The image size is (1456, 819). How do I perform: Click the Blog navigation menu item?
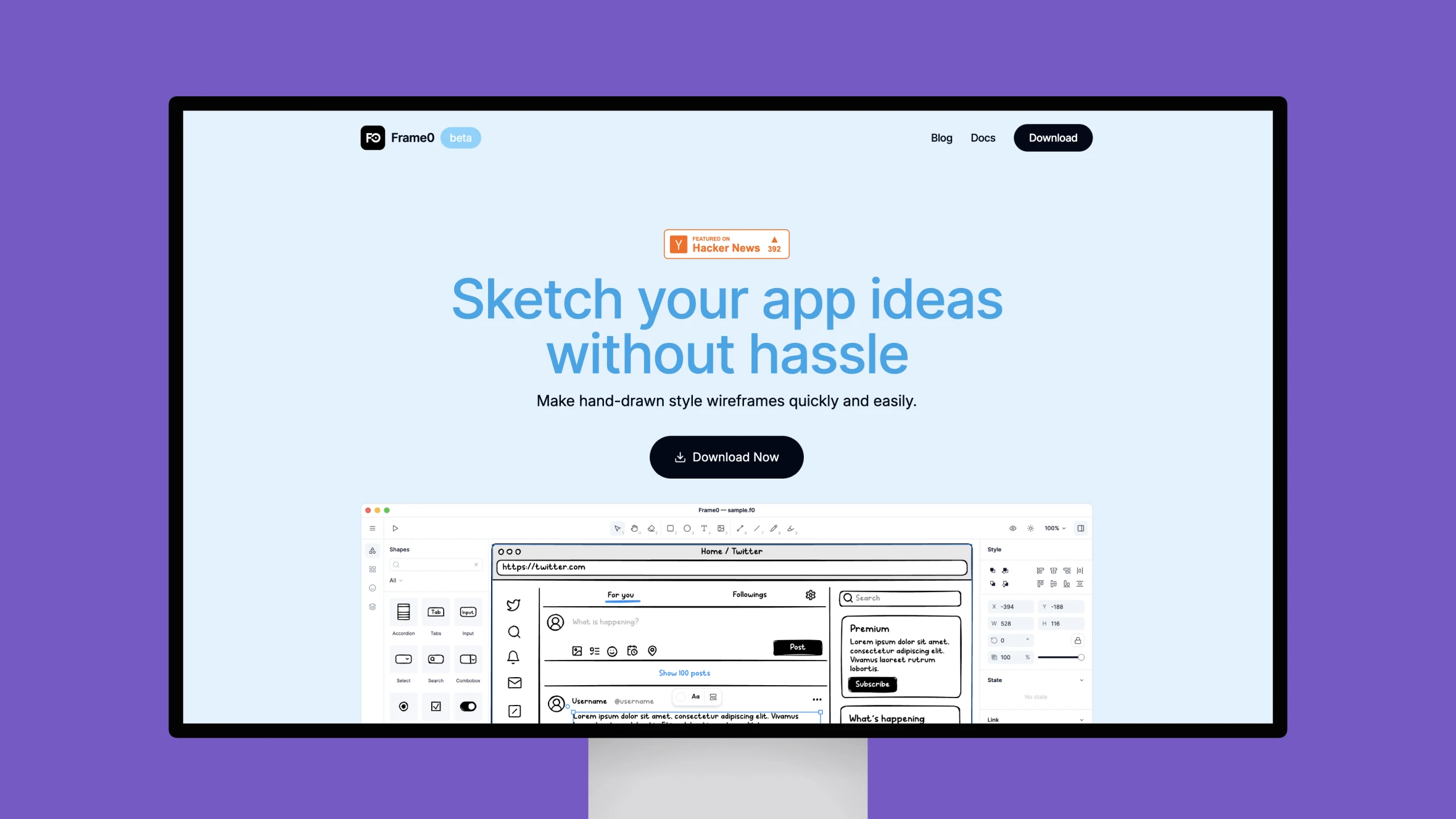pyautogui.click(x=941, y=137)
